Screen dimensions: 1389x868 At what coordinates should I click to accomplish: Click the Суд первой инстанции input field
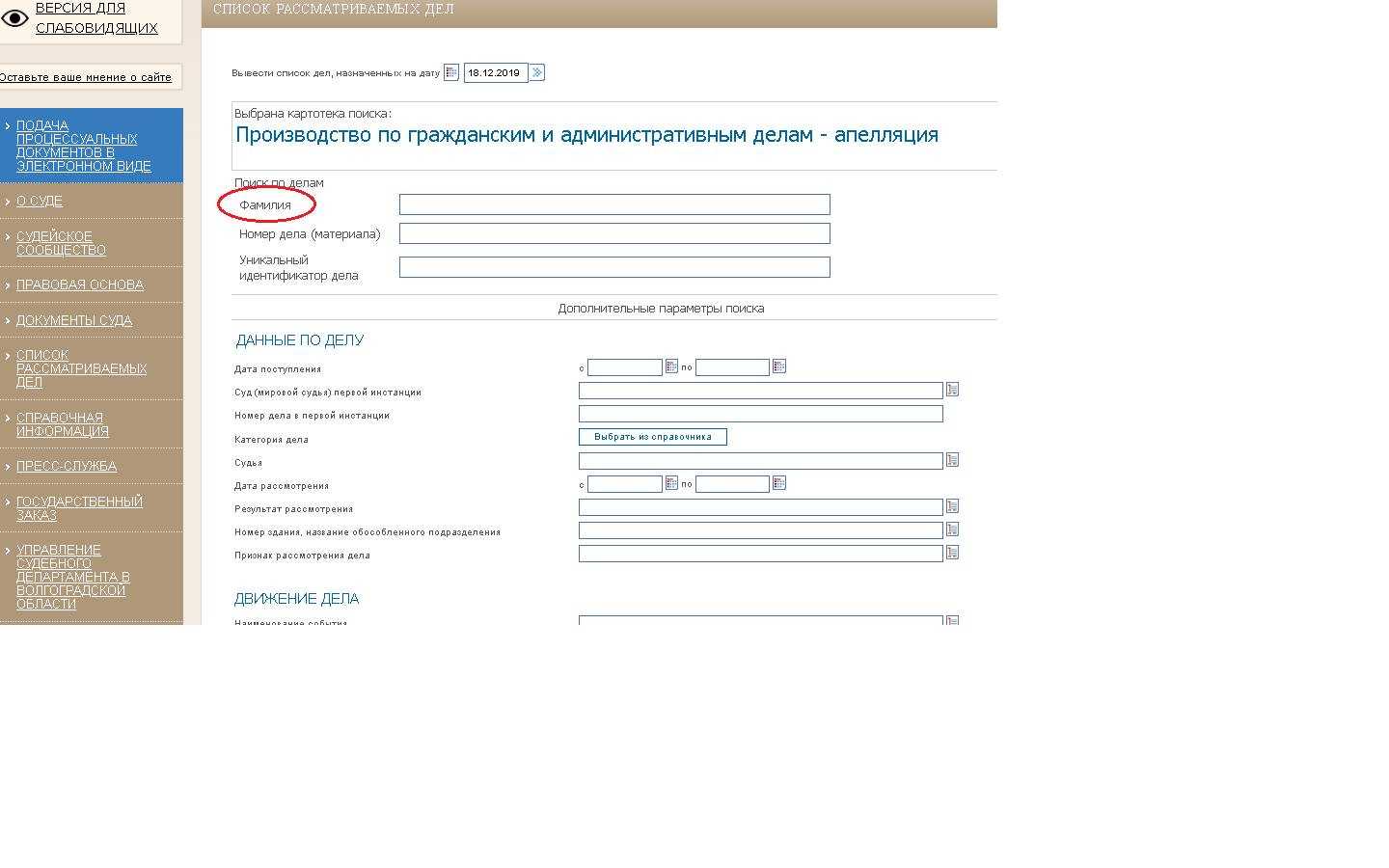tap(761, 391)
